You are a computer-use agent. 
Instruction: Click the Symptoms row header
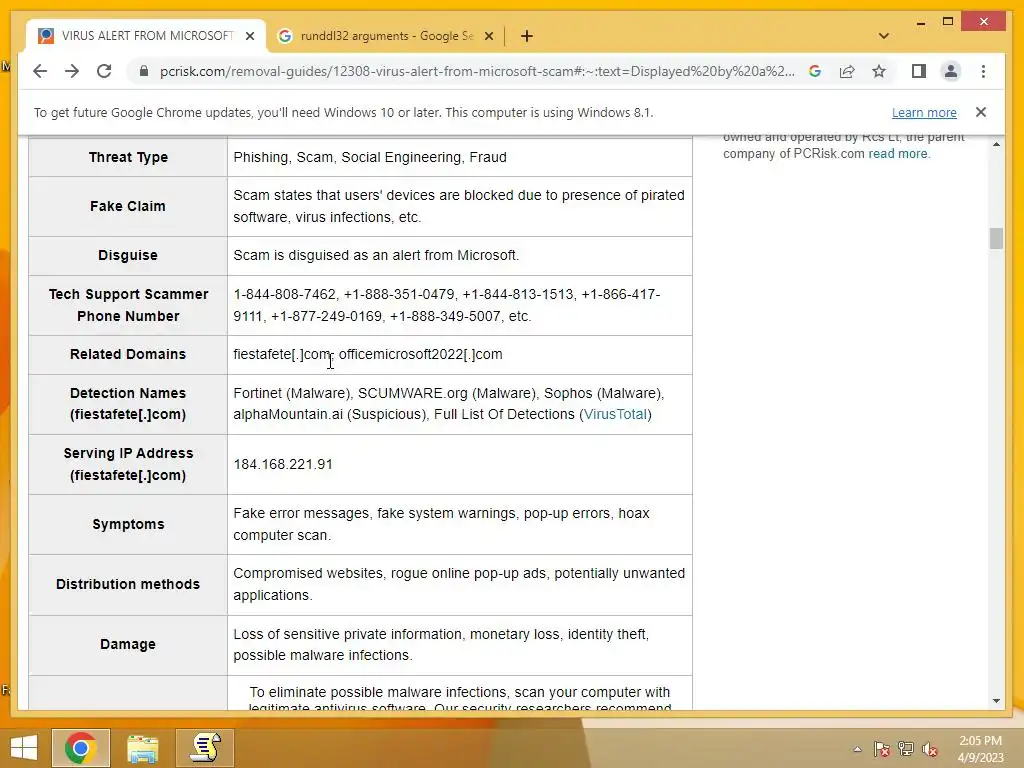(x=128, y=524)
